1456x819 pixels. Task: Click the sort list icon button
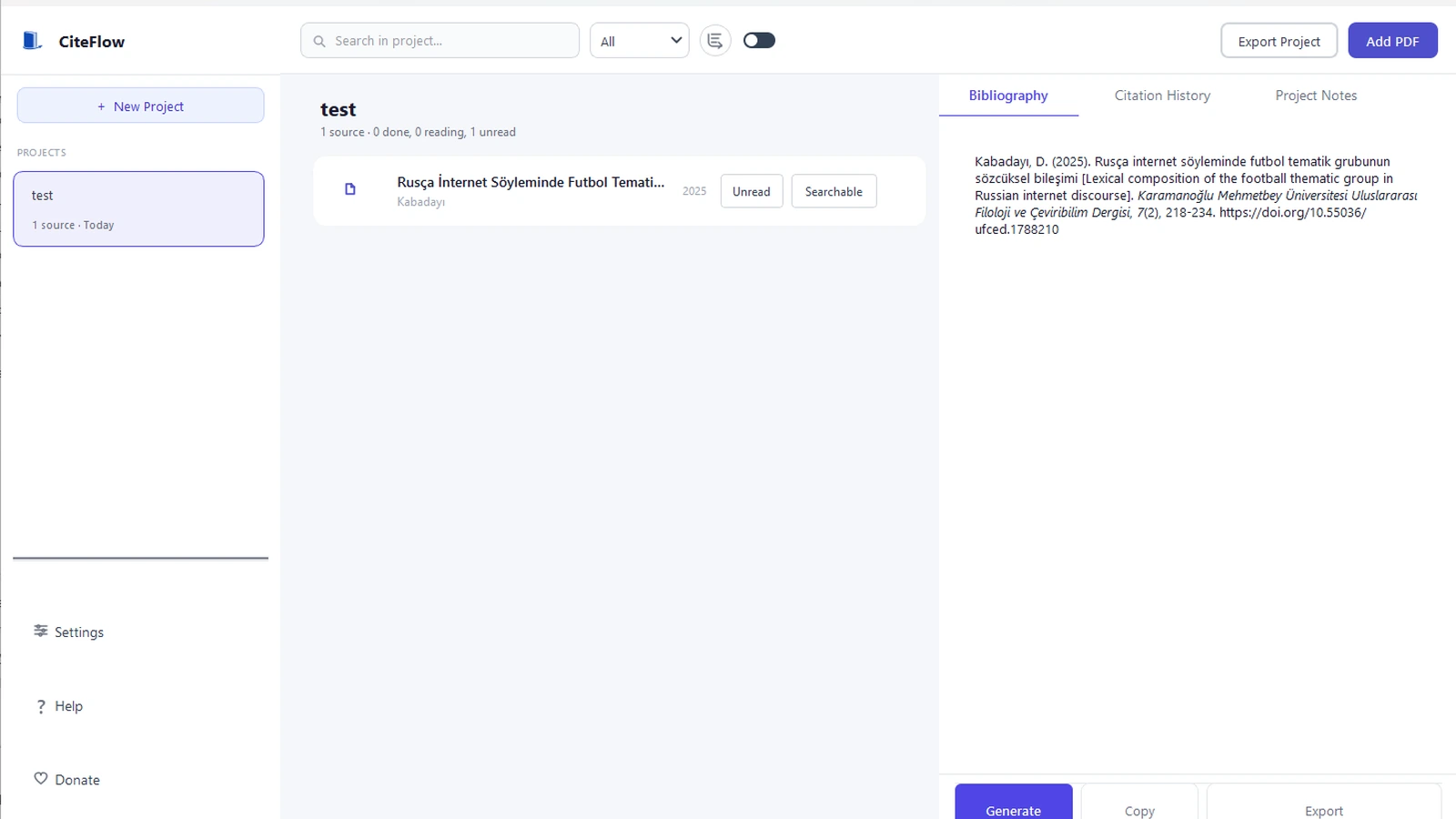[715, 41]
